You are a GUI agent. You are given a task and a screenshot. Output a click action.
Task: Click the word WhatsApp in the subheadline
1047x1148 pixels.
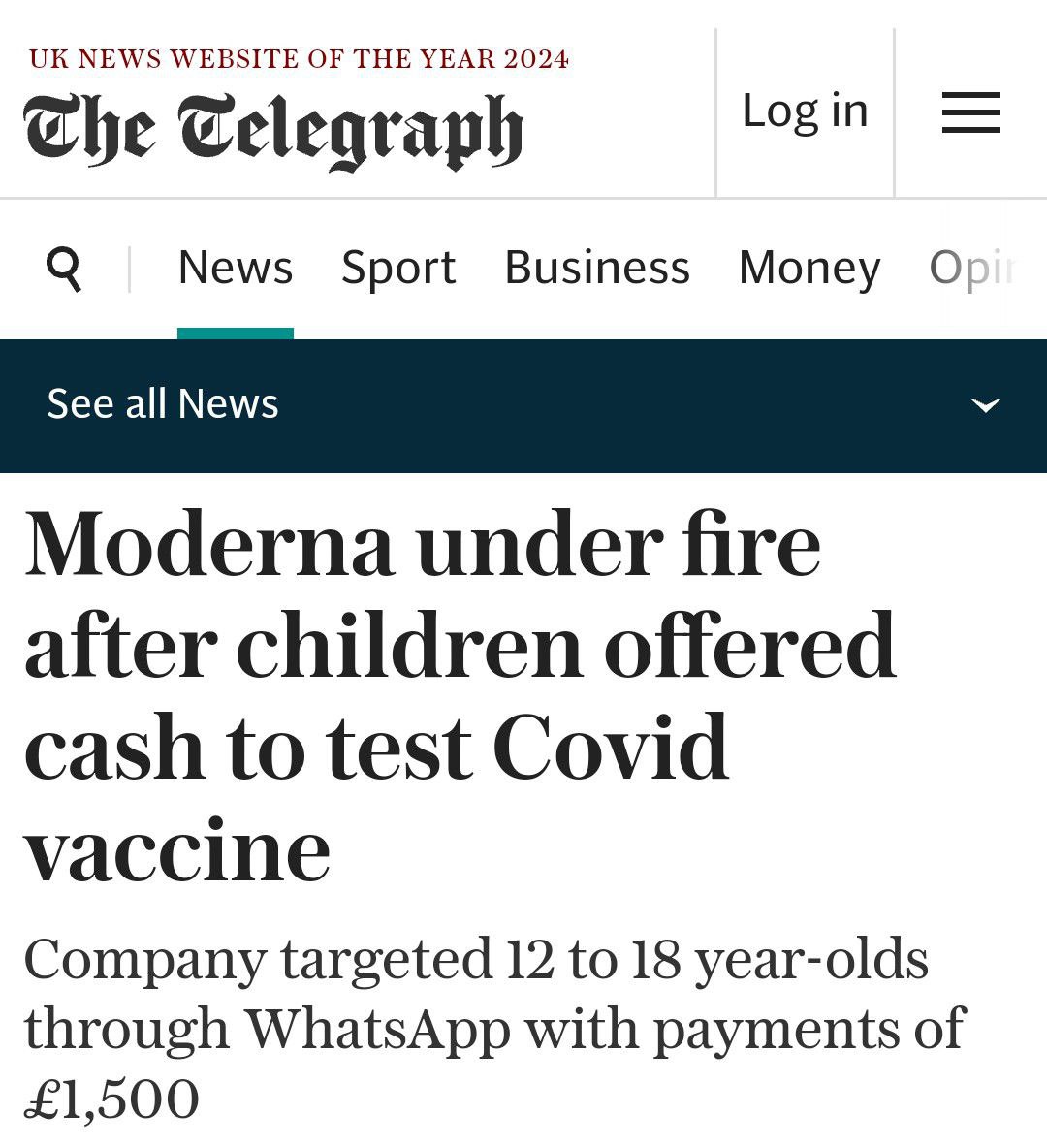point(377,1029)
